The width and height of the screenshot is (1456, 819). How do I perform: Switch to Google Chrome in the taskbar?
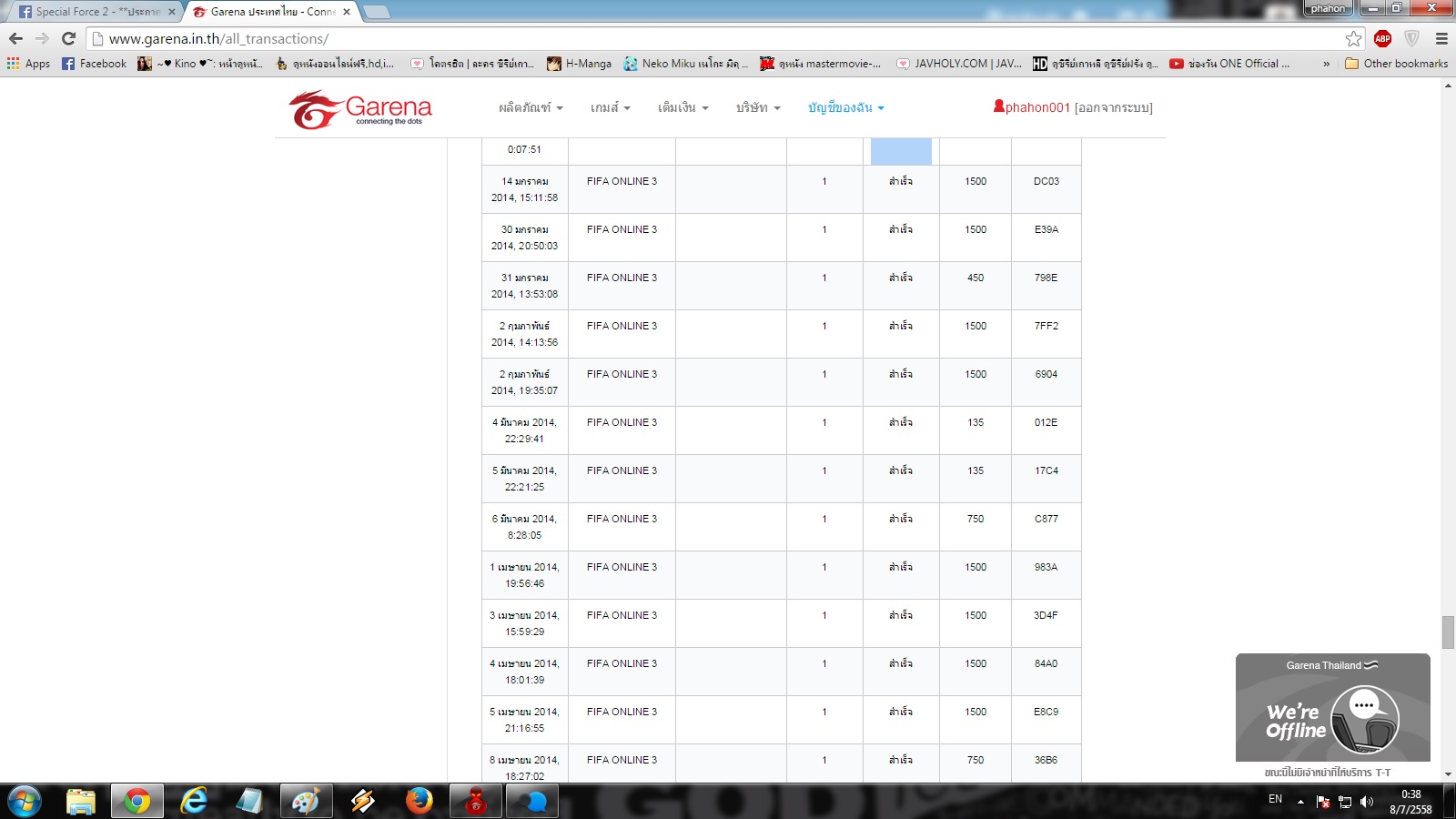tap(137, 802)
